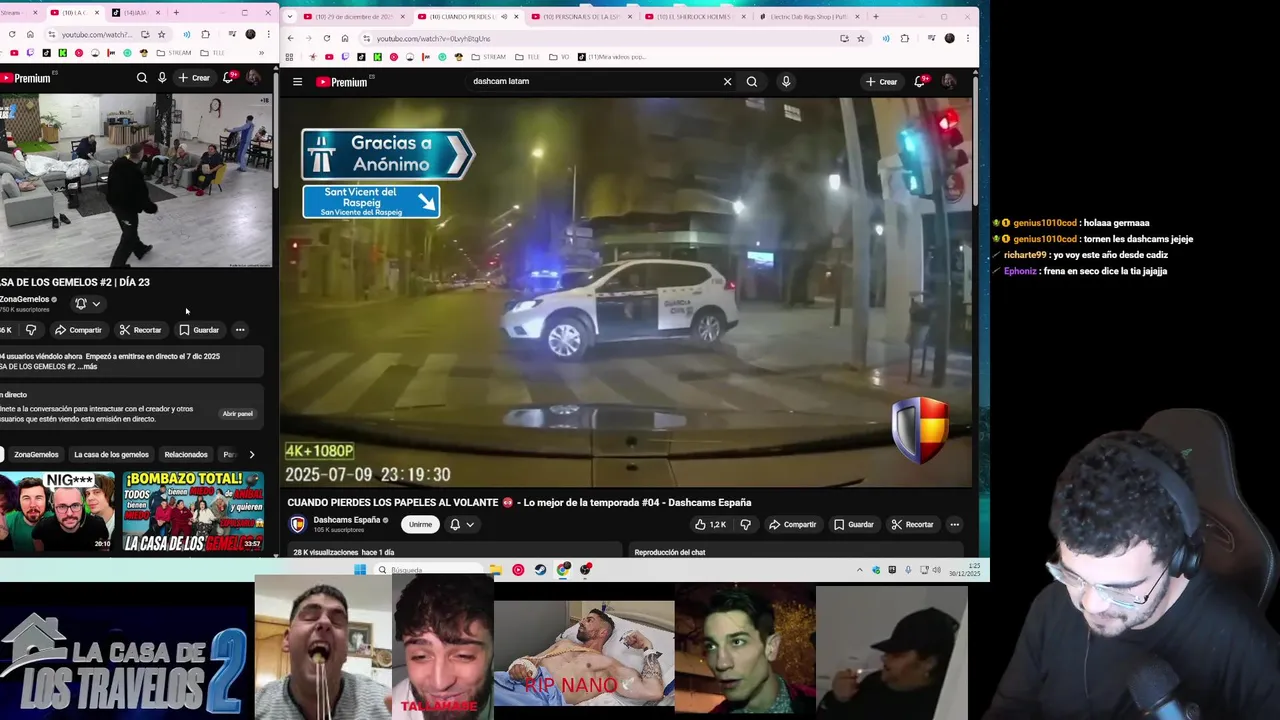Select the 'ZonaGemelos' chip
The image size is (1280, 720).
[x=36, y=455]
